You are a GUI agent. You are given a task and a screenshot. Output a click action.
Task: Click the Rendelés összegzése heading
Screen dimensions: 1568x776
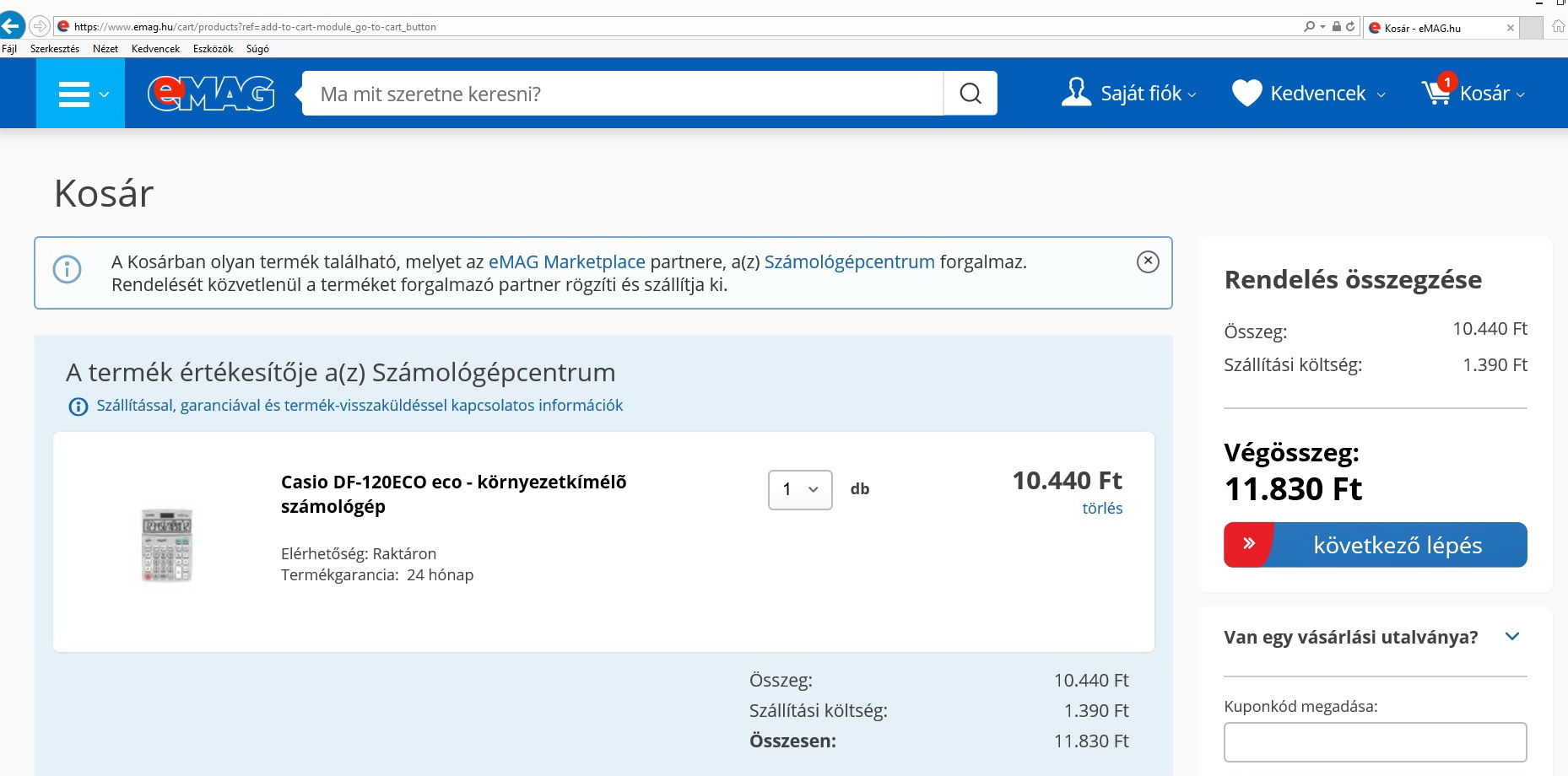click(x=1353, y=280)
